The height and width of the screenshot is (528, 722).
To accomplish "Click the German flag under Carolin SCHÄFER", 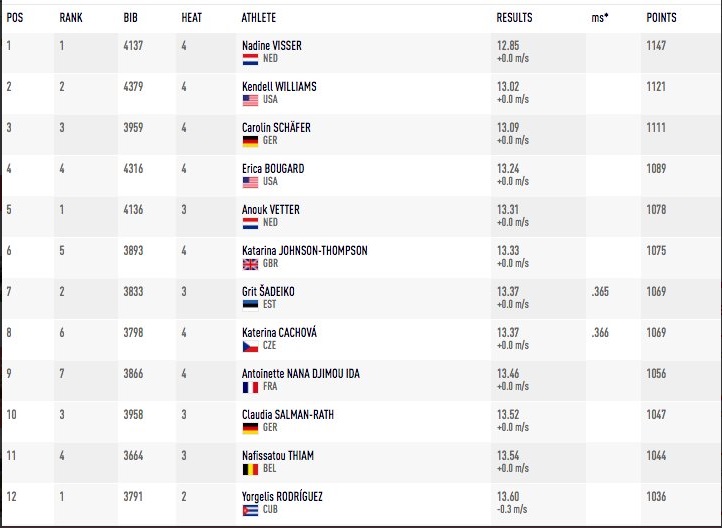I will point(250,141).
